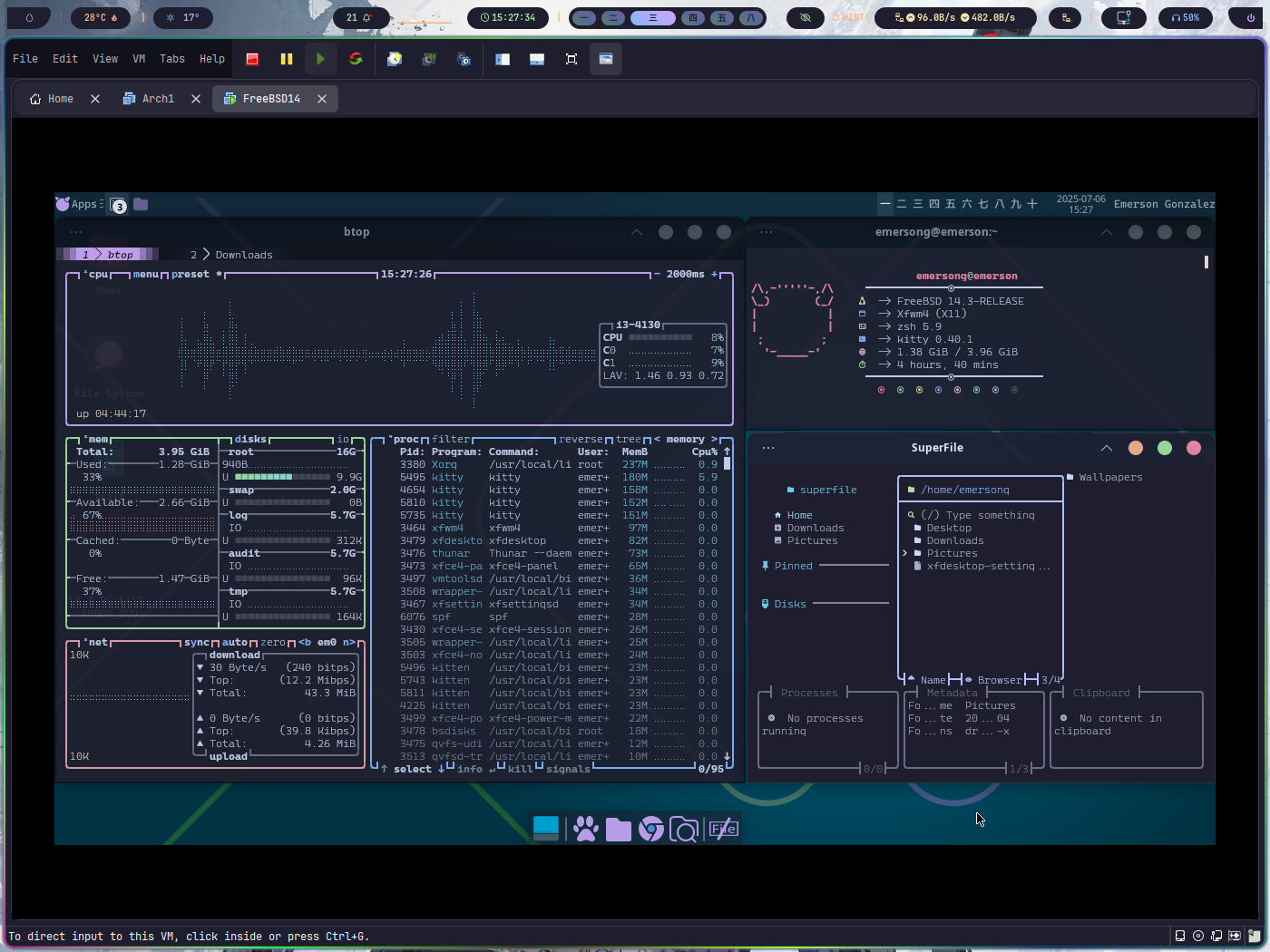The width and height of the screenshot is (1270, 952).
Task: Open the Help menu
Action: tap(212, 59)
